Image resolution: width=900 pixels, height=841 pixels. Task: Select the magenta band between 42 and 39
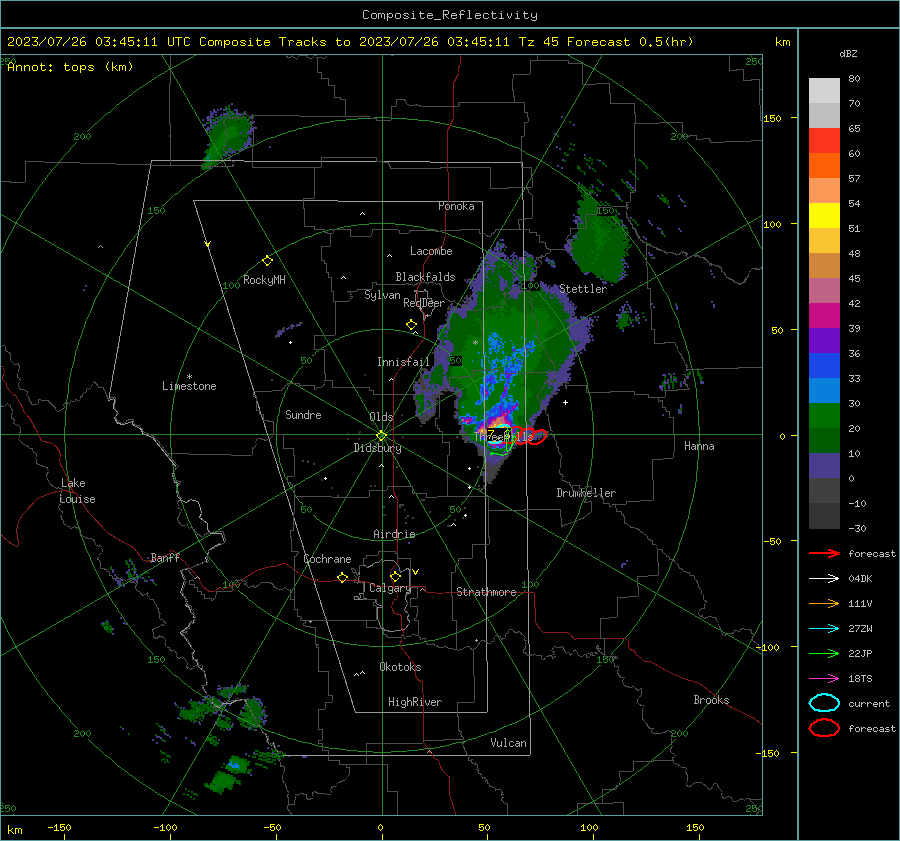(824, 316)
